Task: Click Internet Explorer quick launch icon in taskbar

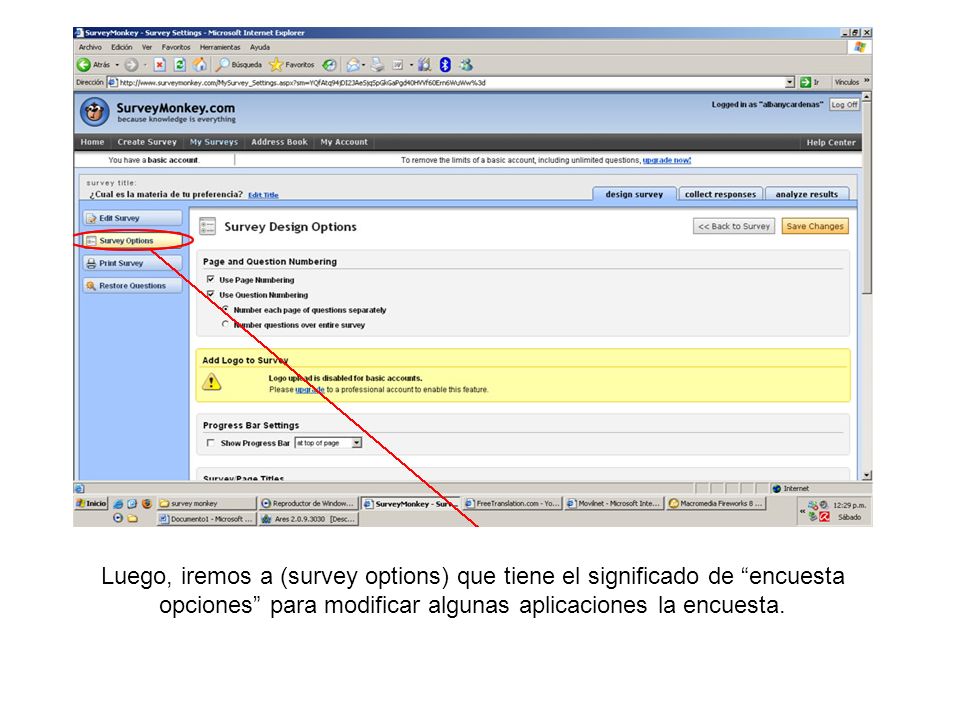Action: pyautogui.click(x=118, y=503)
